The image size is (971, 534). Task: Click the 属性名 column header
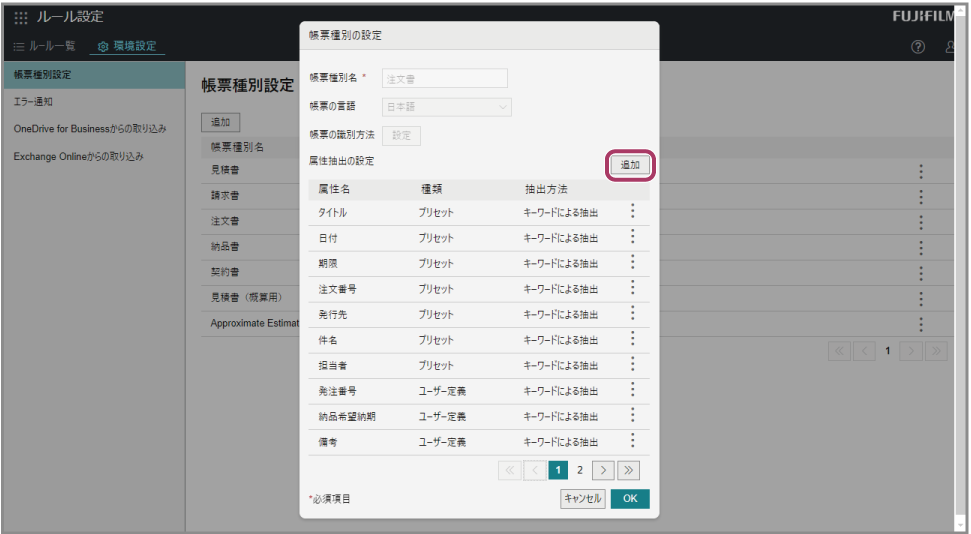[x=334, y=190]
